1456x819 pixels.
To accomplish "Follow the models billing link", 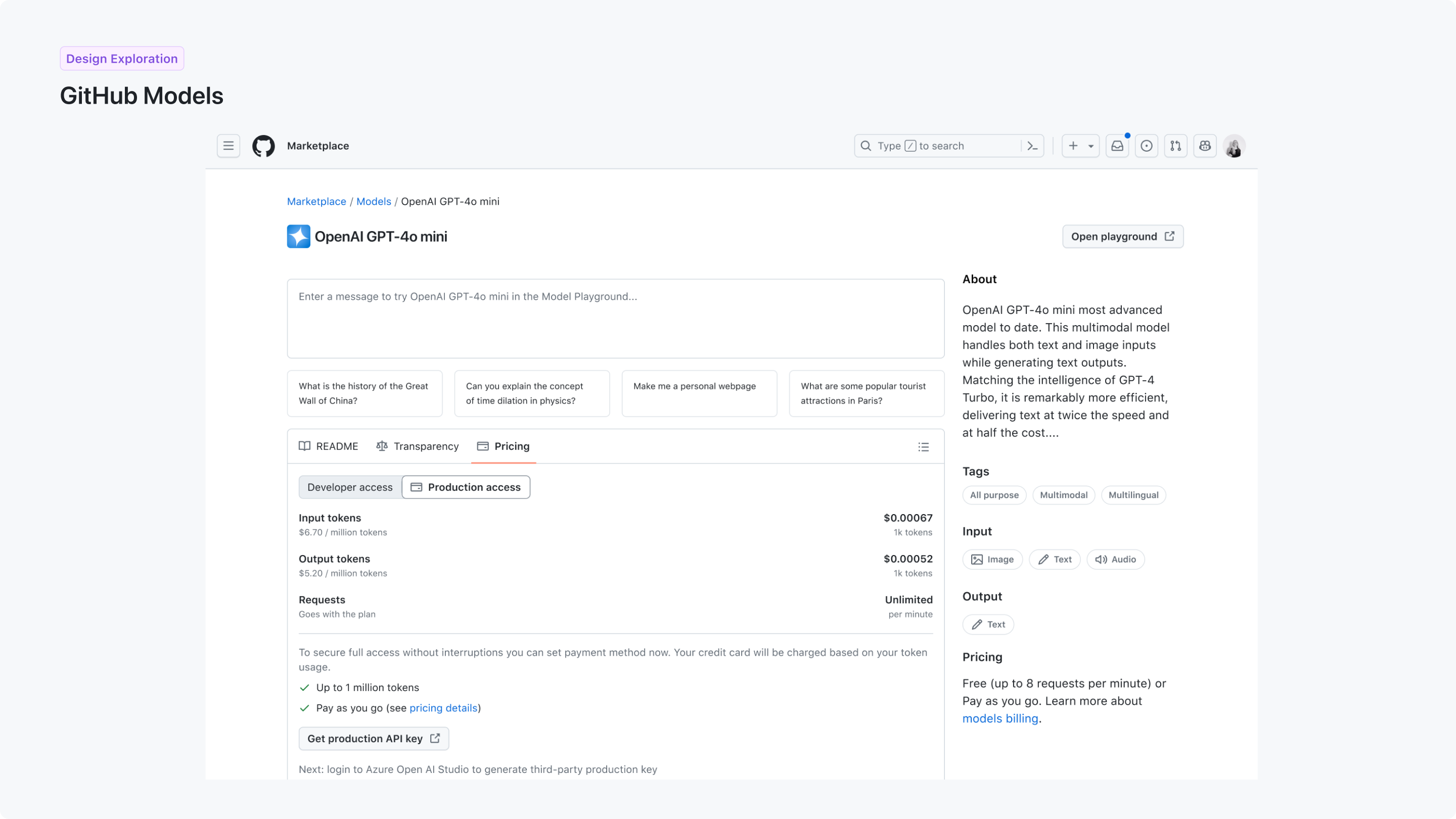I will [1000, 718].
